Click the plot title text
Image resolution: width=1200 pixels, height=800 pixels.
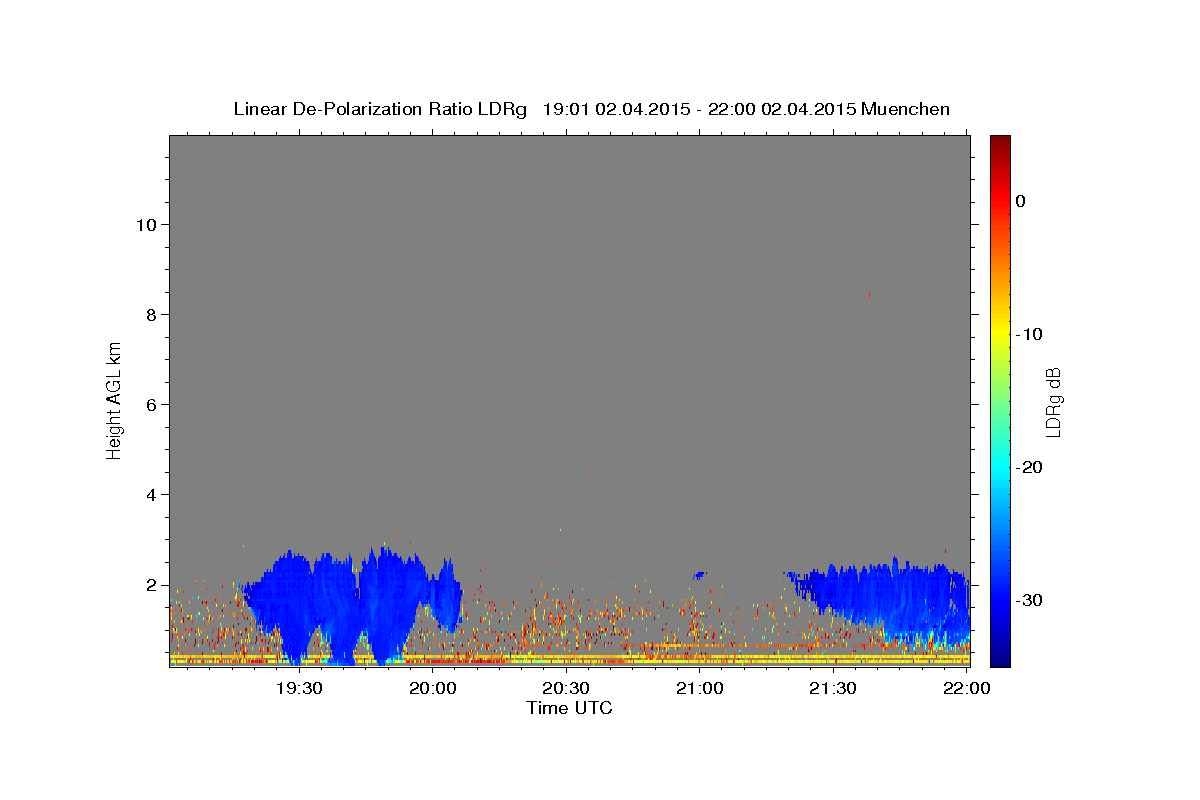591,109
